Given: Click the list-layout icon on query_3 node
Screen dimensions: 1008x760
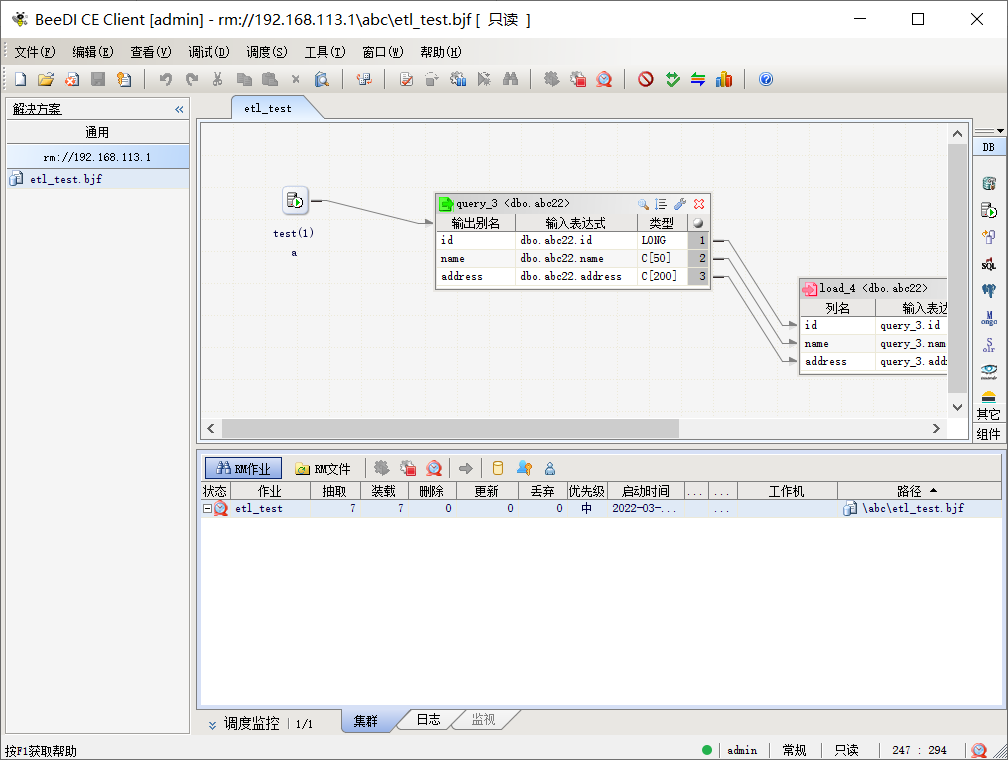Looking at the screenshot, I should click(661, 204).
